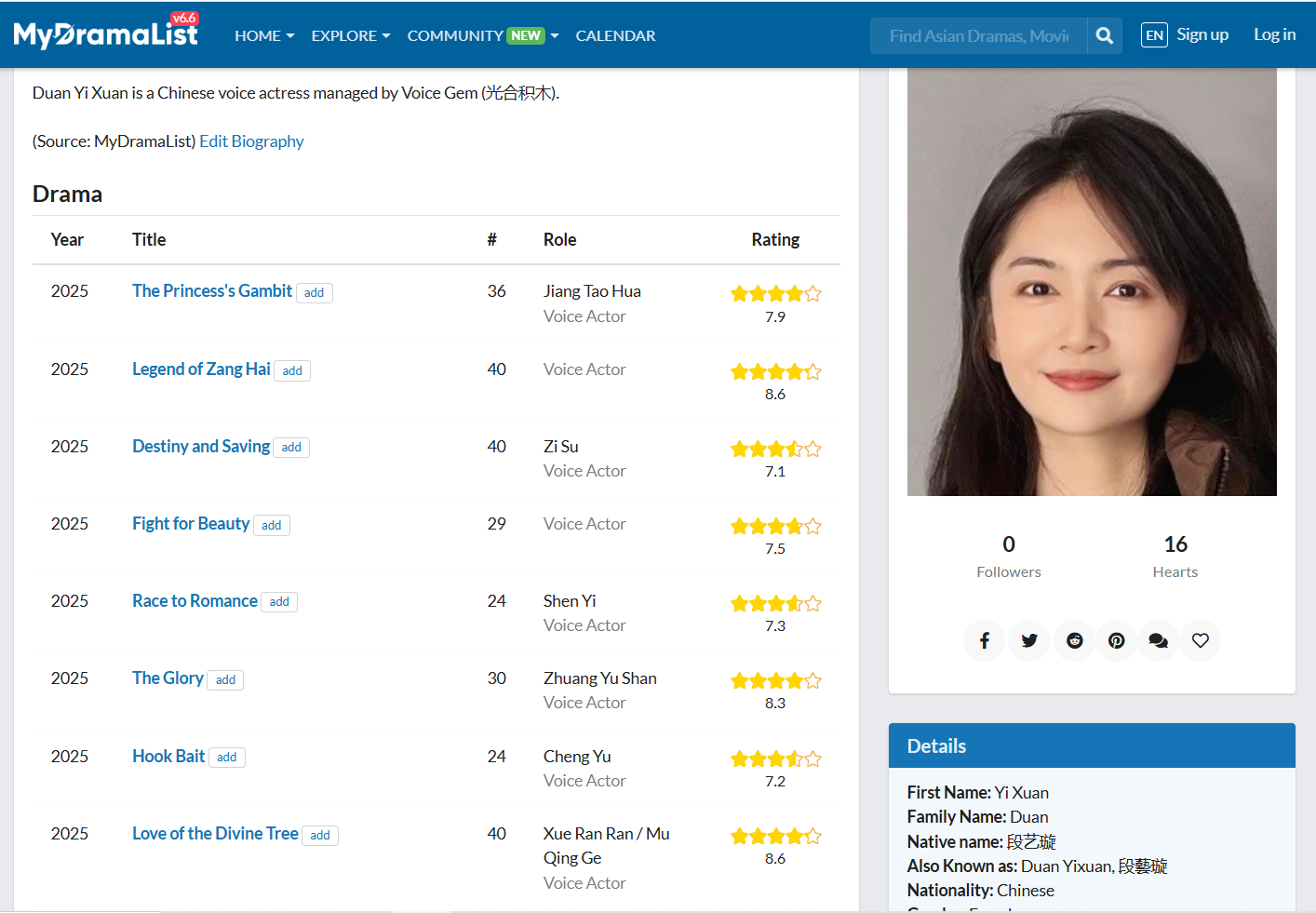
Task: Add Love of the Divine Tree to list
Action: [320, 836]
